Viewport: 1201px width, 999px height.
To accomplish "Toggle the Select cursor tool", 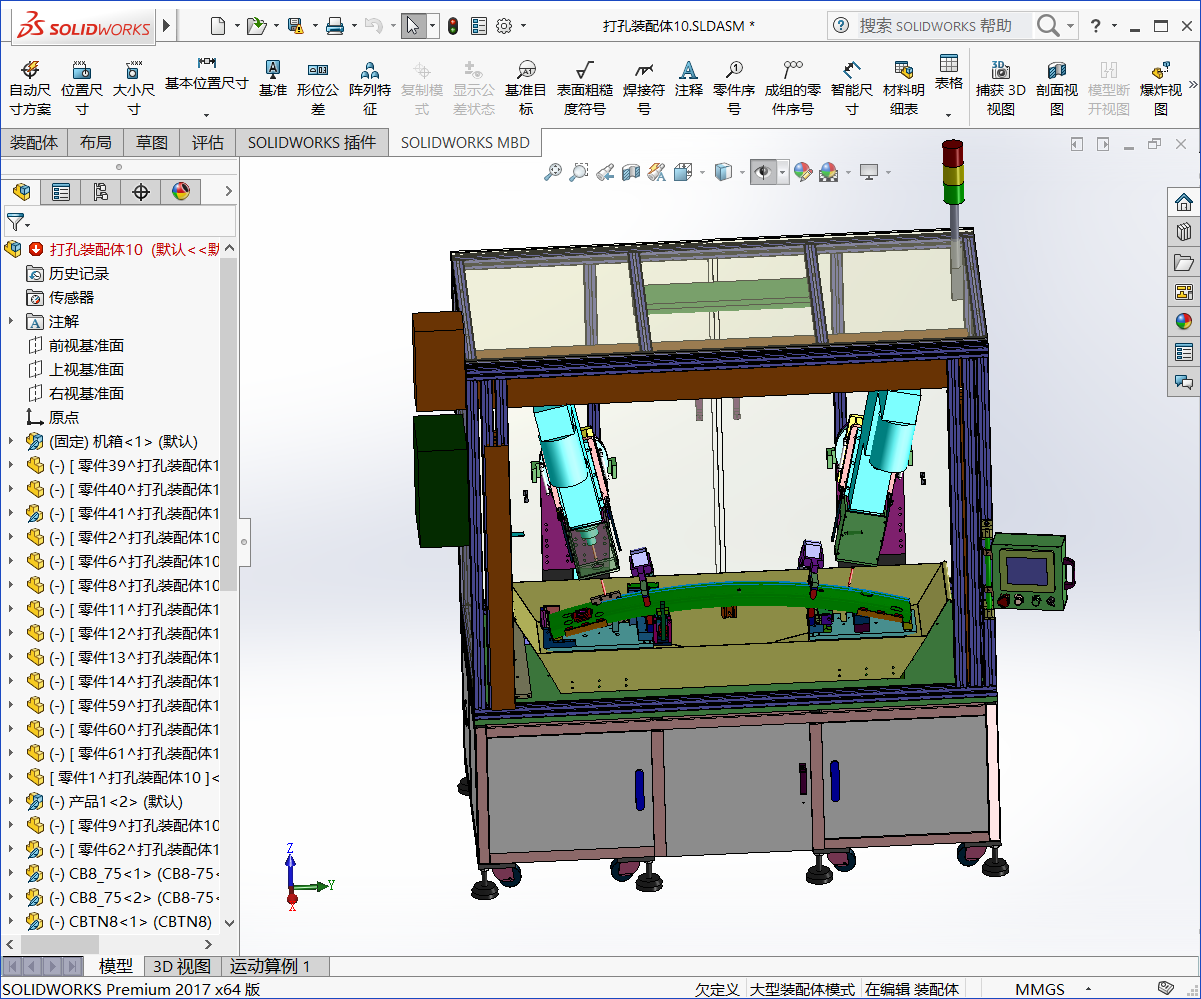I will [x=414, y=26].
